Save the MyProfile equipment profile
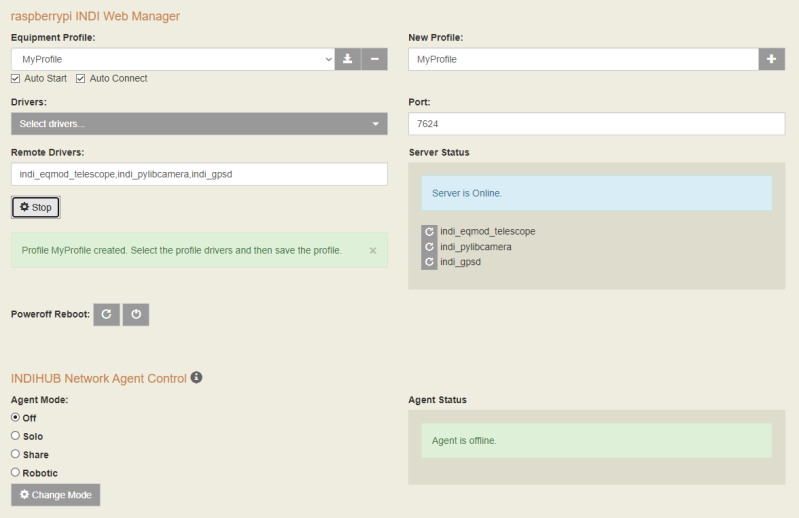This screenshot has width=799, height=518. click(348, 59)
